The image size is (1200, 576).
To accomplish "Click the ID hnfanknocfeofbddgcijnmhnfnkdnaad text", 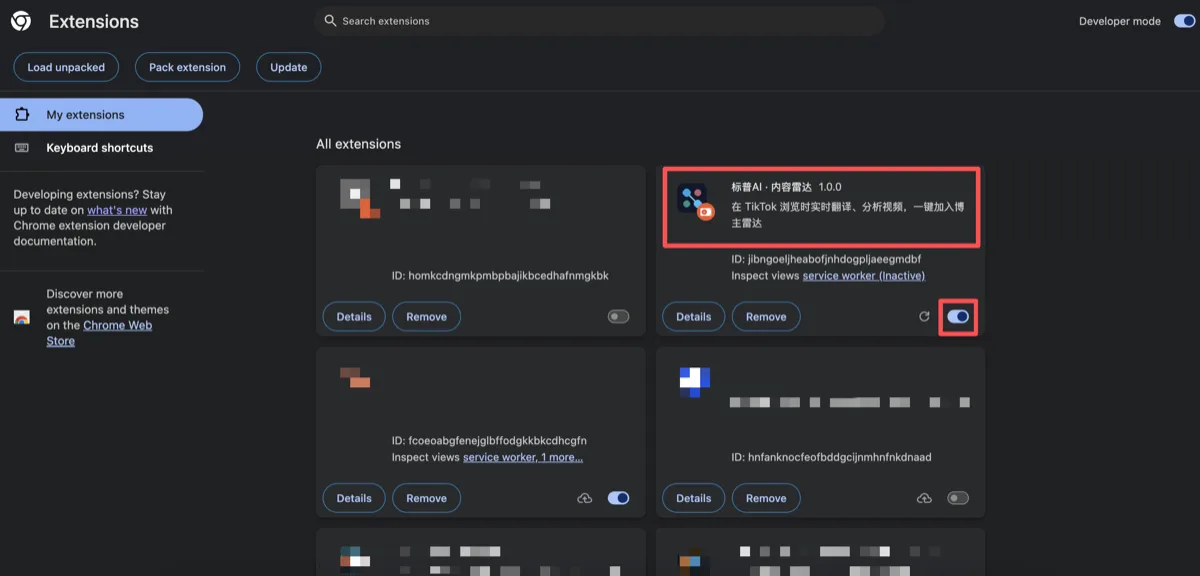I will 831,457.
